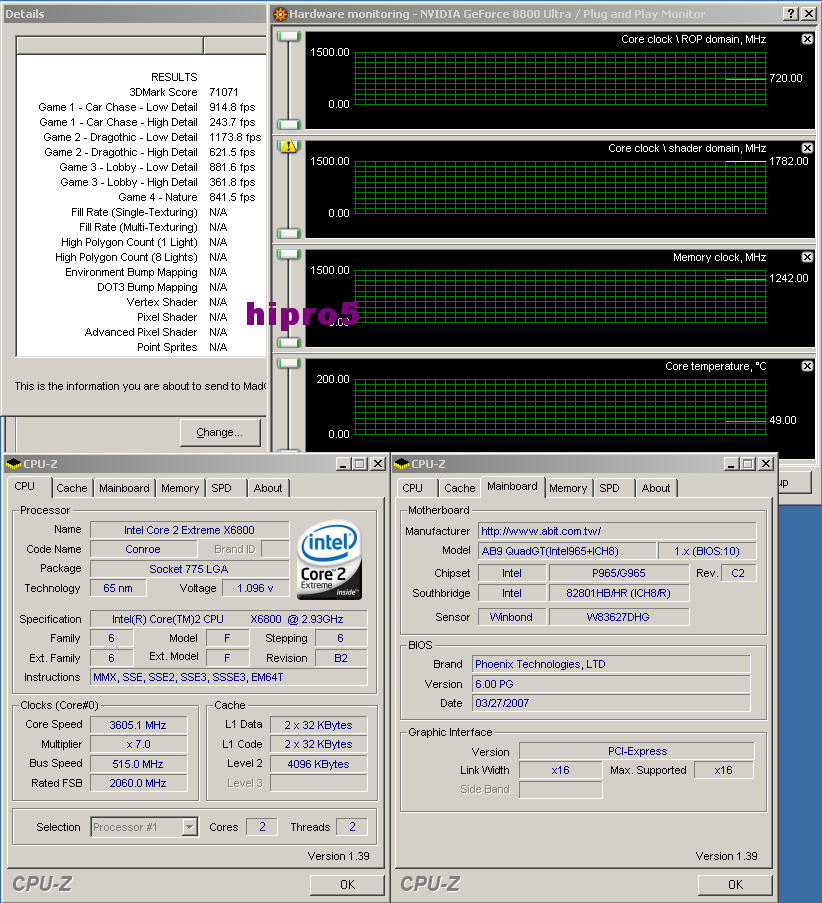Image resolution: width=822 pixels, height=903 pixels.
Task: Click the slider handle beside the ROP domain graph
Action: click(288, 35)
